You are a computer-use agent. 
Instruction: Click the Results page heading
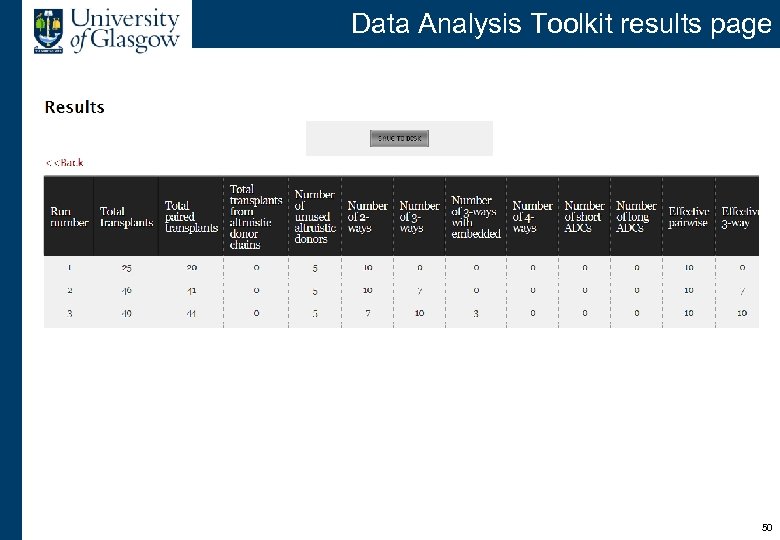[x=74, y=107]
